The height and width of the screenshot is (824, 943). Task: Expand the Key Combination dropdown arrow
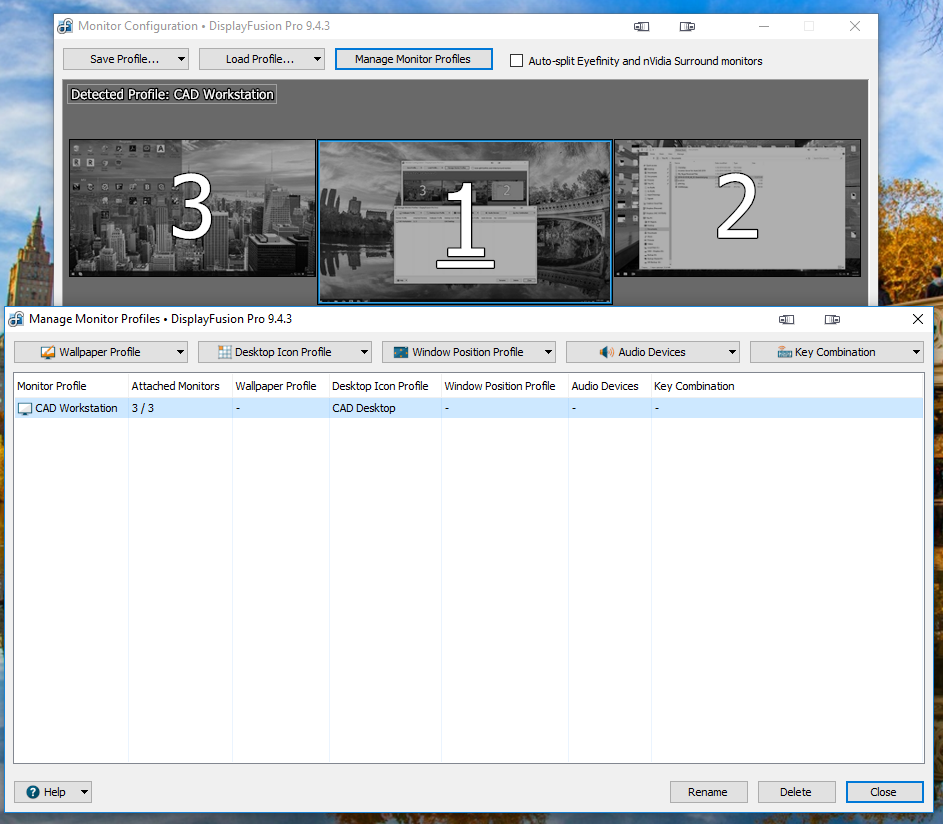(917, 352)
